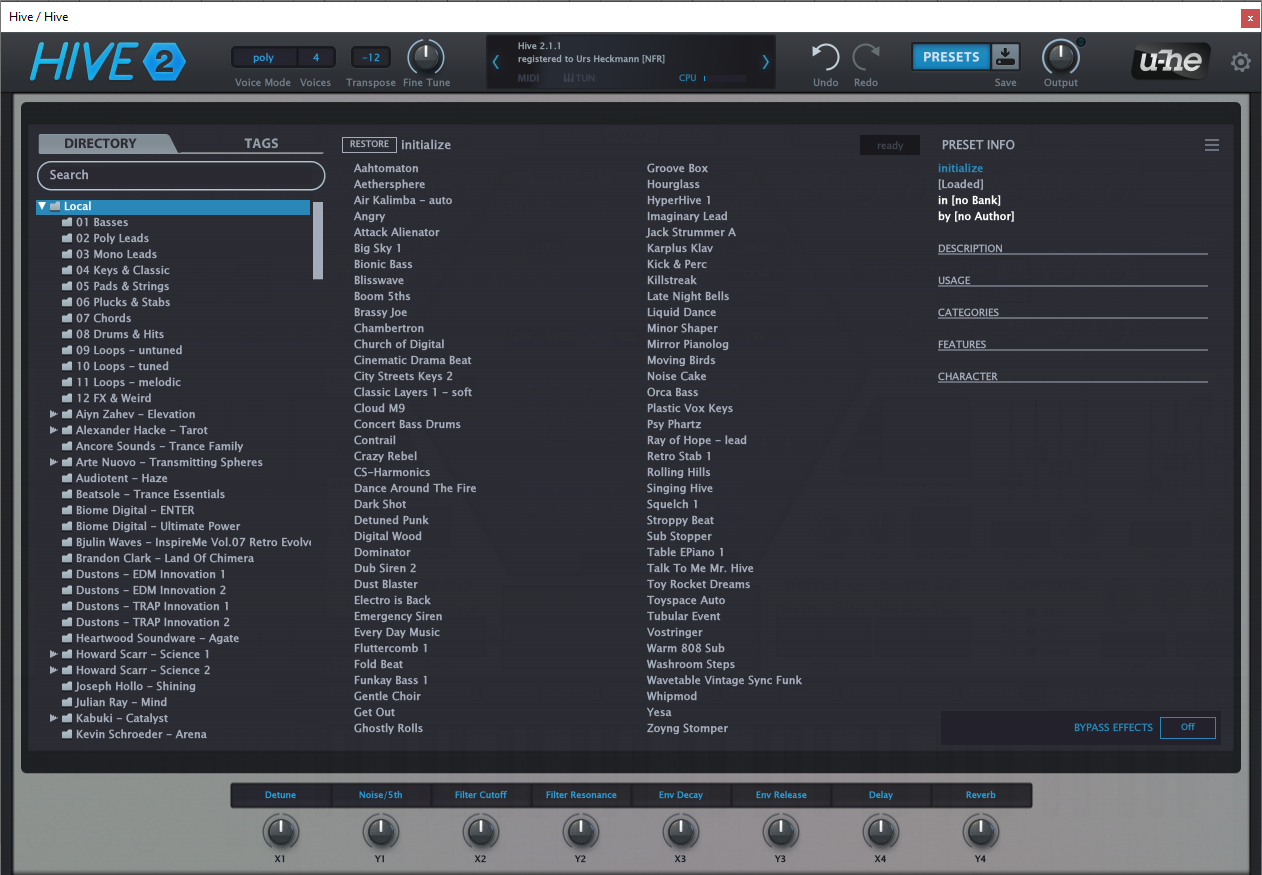Close the Hive window
Image resolution: width=1262 pixels, height=875 pixels.
[x=1250, y=18]
